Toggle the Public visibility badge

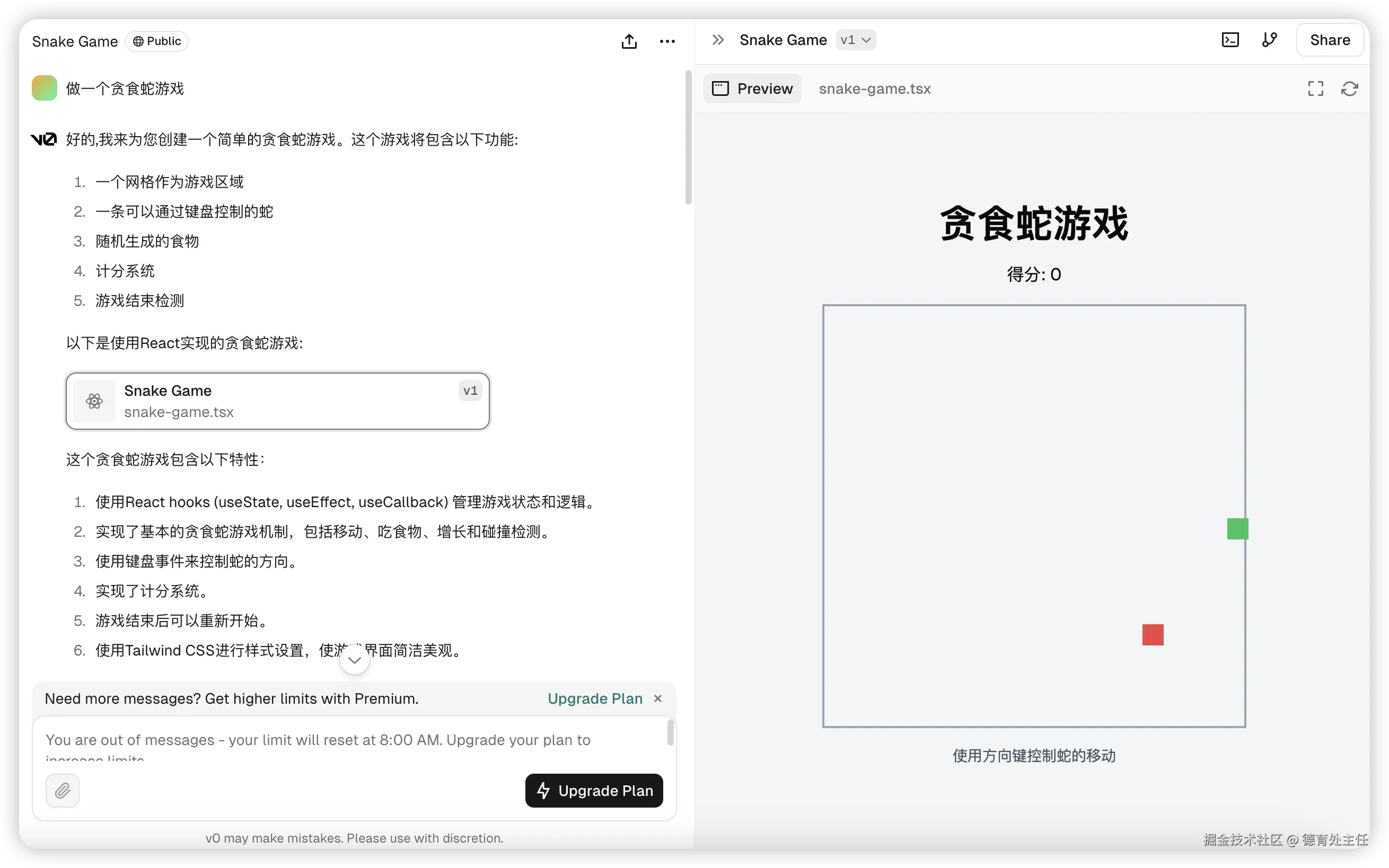[157, 41]
